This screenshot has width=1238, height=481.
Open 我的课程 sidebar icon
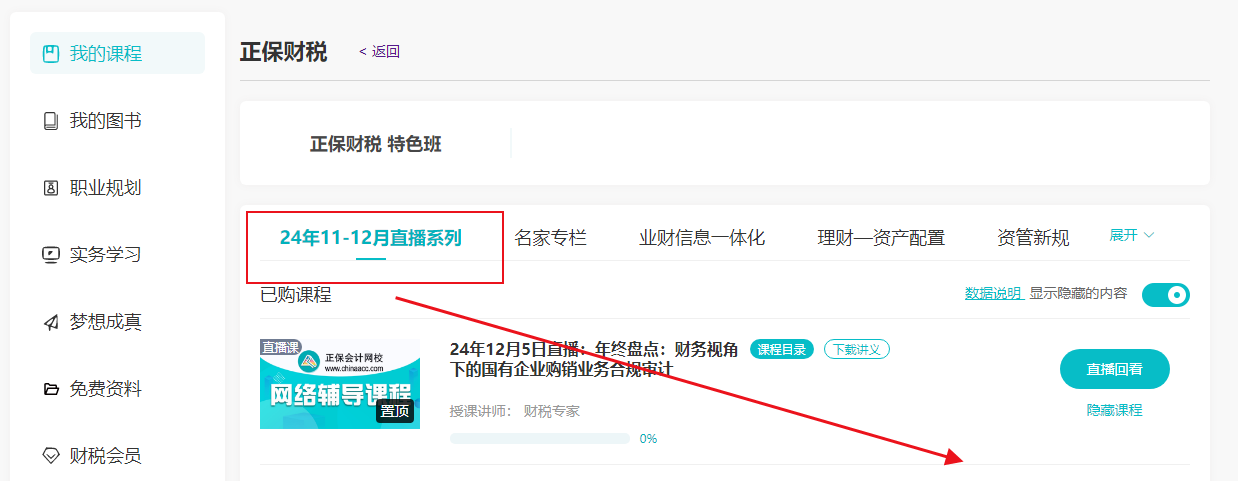[51, 54]
